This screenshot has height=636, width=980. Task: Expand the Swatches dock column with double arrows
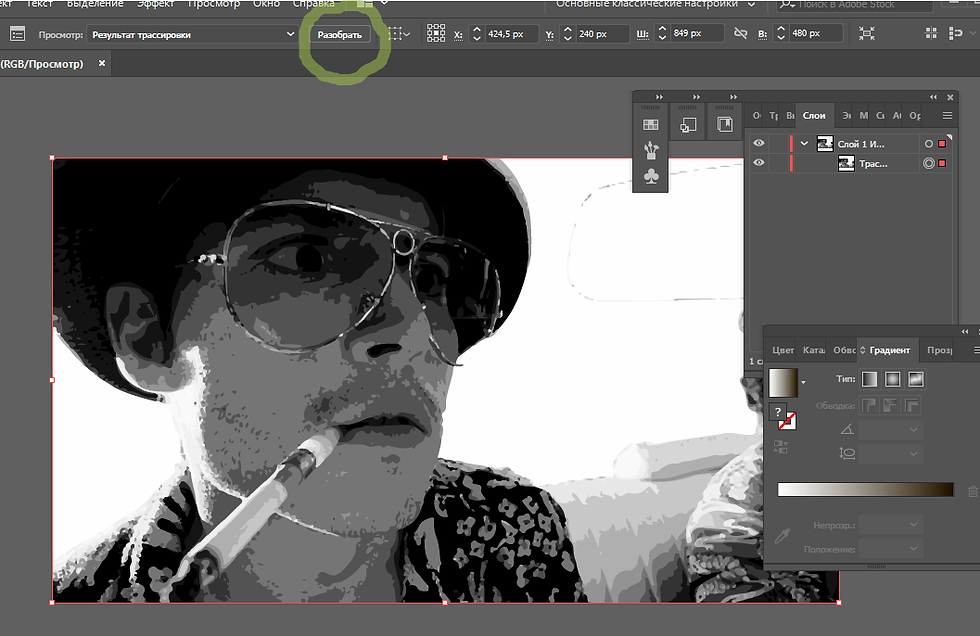pos(659,97)
